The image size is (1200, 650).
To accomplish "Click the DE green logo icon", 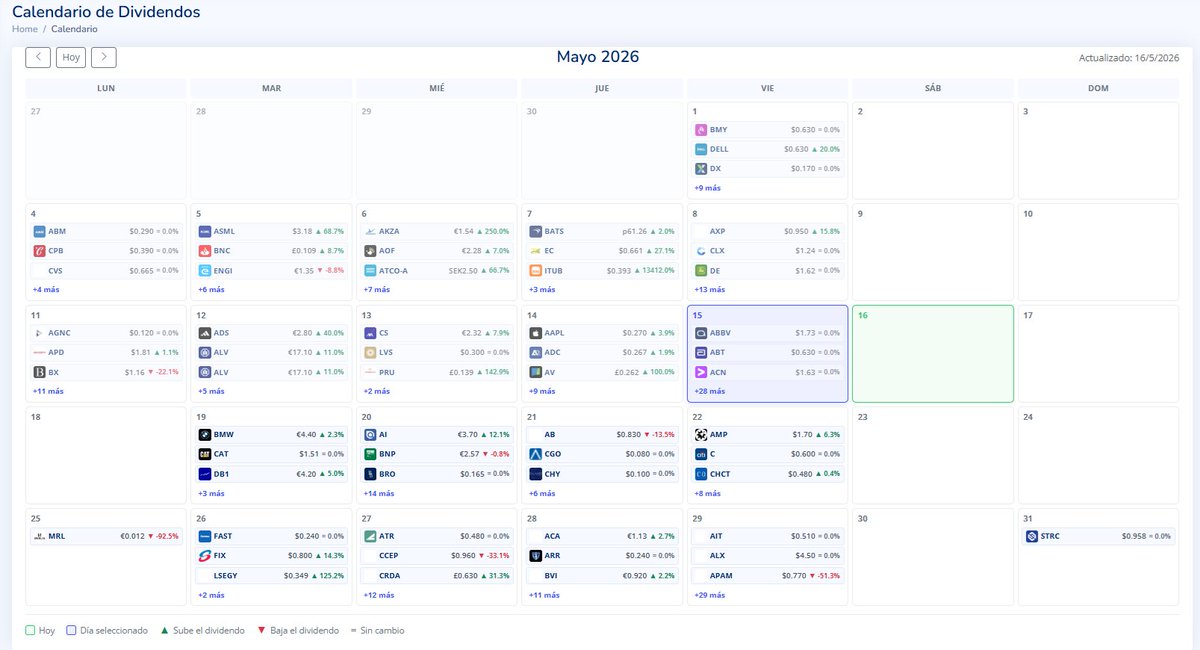I will pos(701,270).
